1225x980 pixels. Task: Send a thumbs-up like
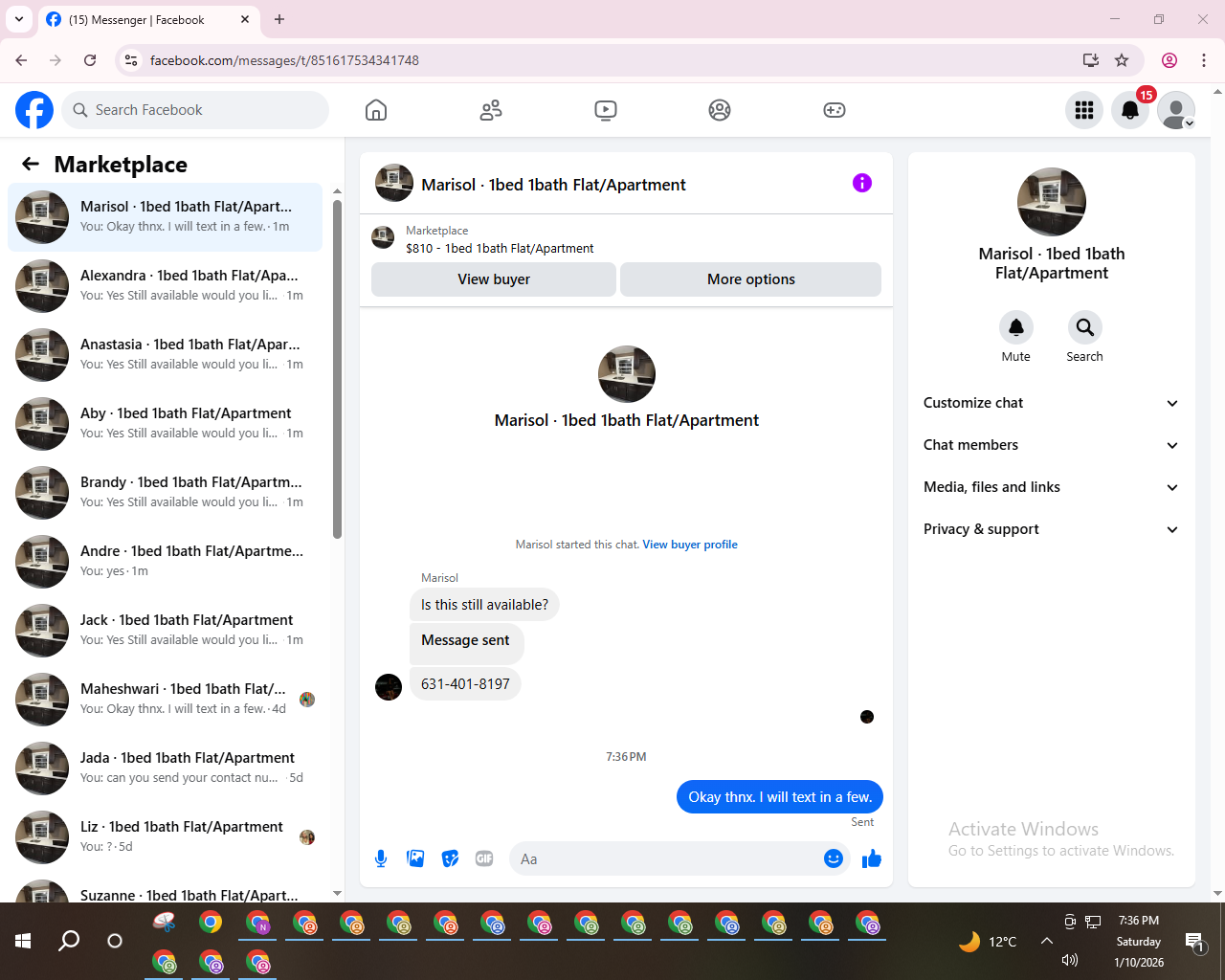point(871,858)
